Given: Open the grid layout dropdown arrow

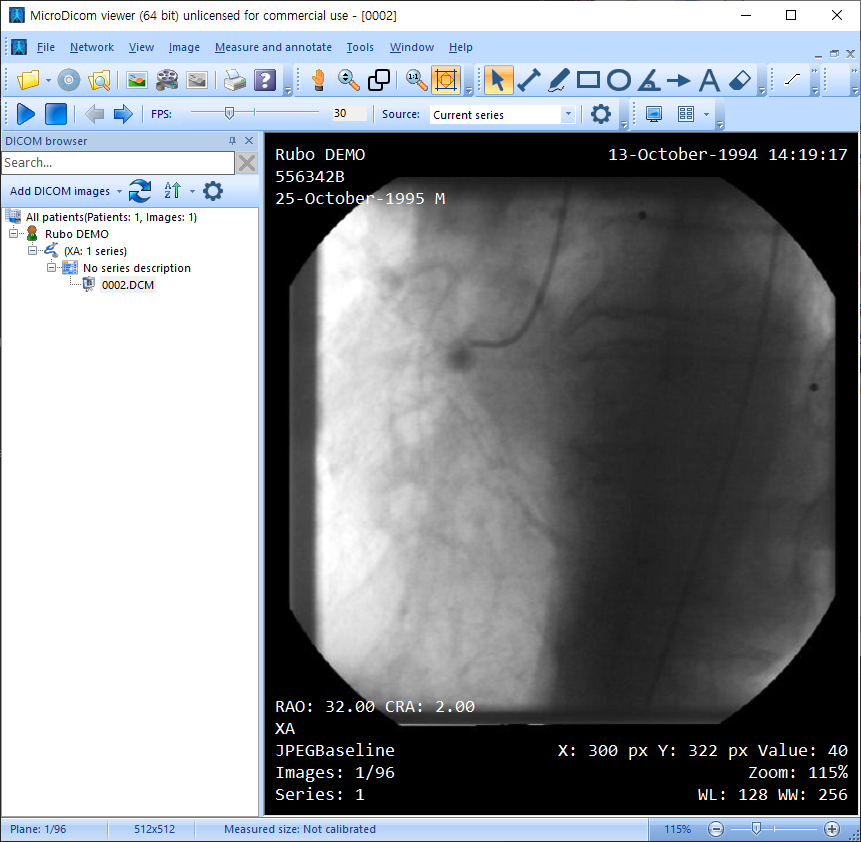Looking at the screenshot, I should 707,114.
